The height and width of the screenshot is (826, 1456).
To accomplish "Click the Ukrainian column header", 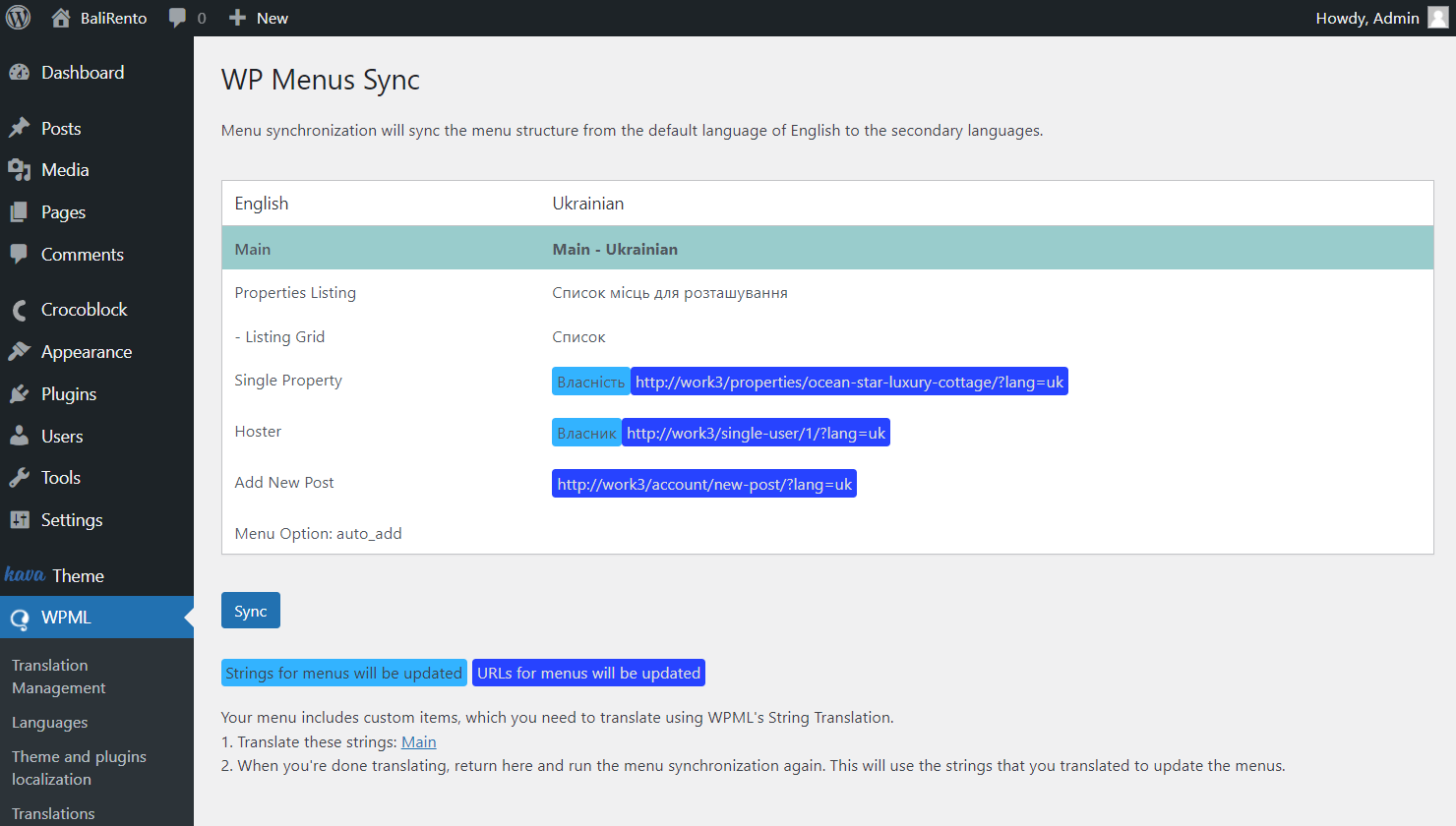I will click(x=588, y=204).
